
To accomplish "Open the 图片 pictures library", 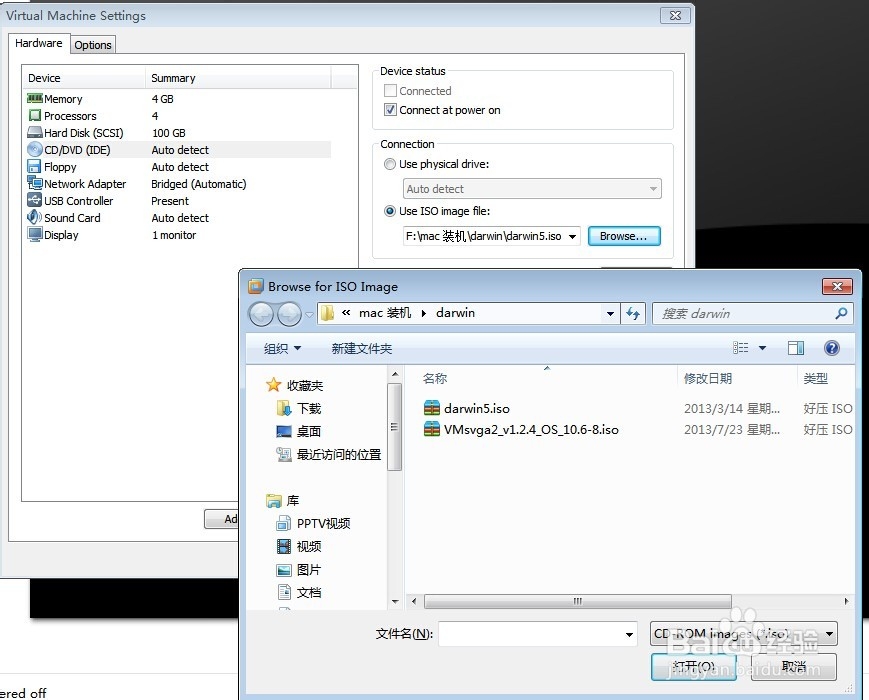I will tap(299, 570).
